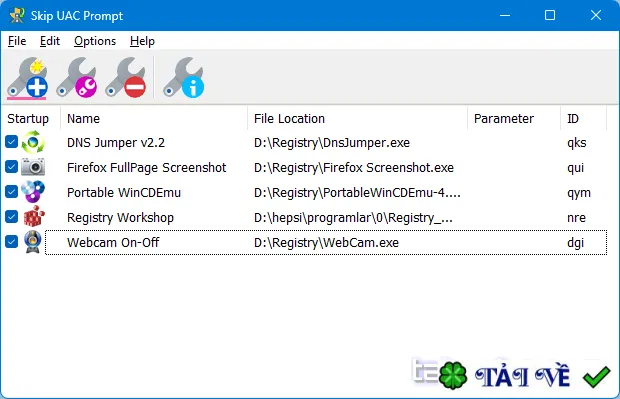Click the ID value qui
Screen dimensions: 620x399
[x=575, y=168]
